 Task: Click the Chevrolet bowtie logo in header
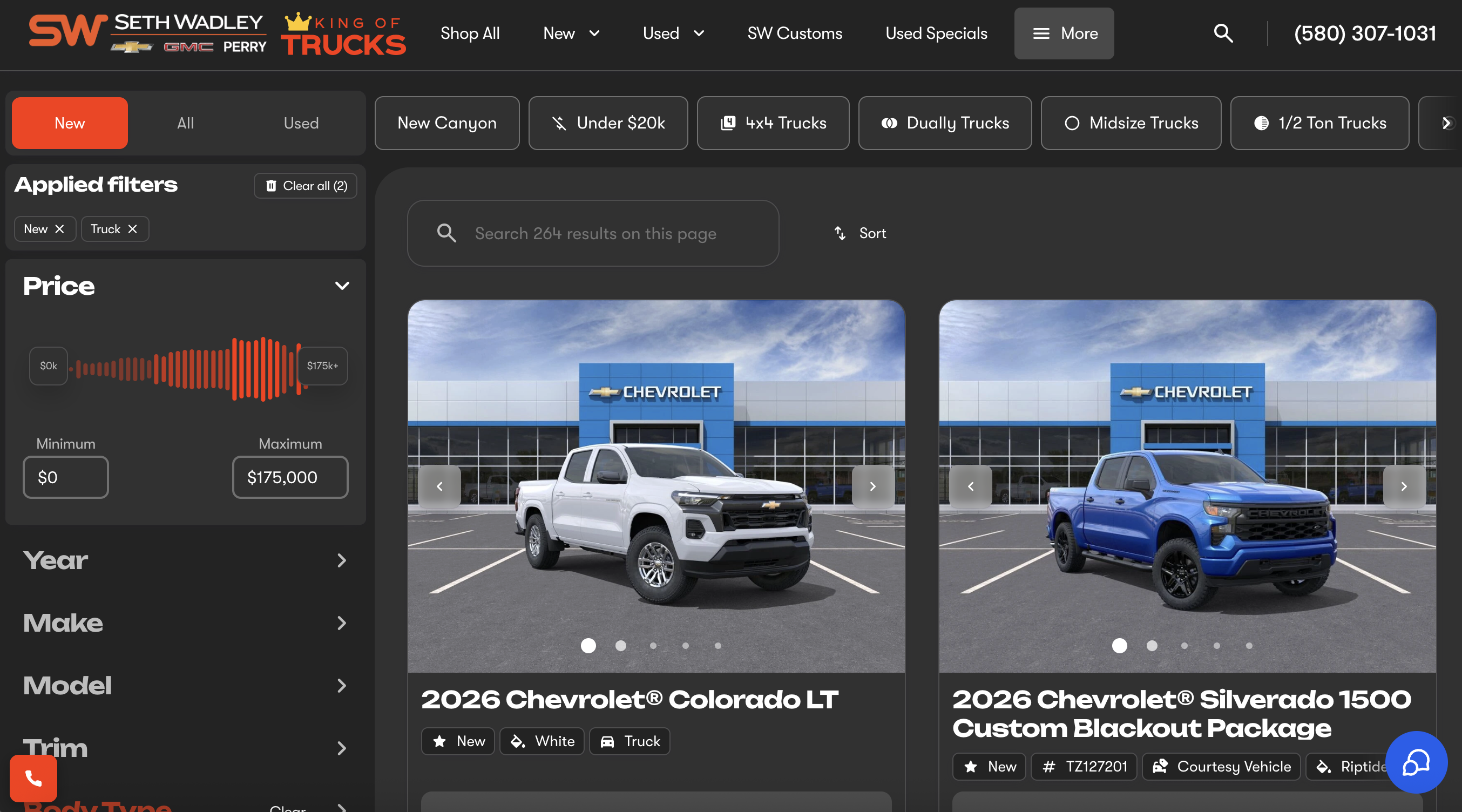[x=132, y=46]
